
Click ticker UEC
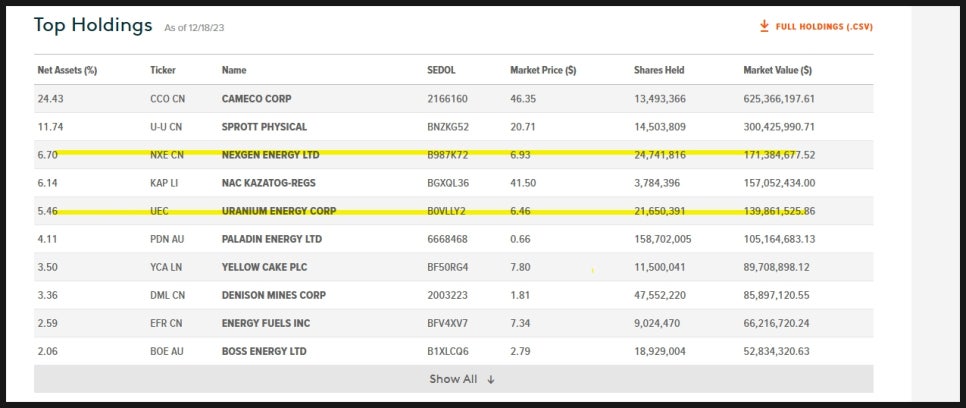(159, 211)
